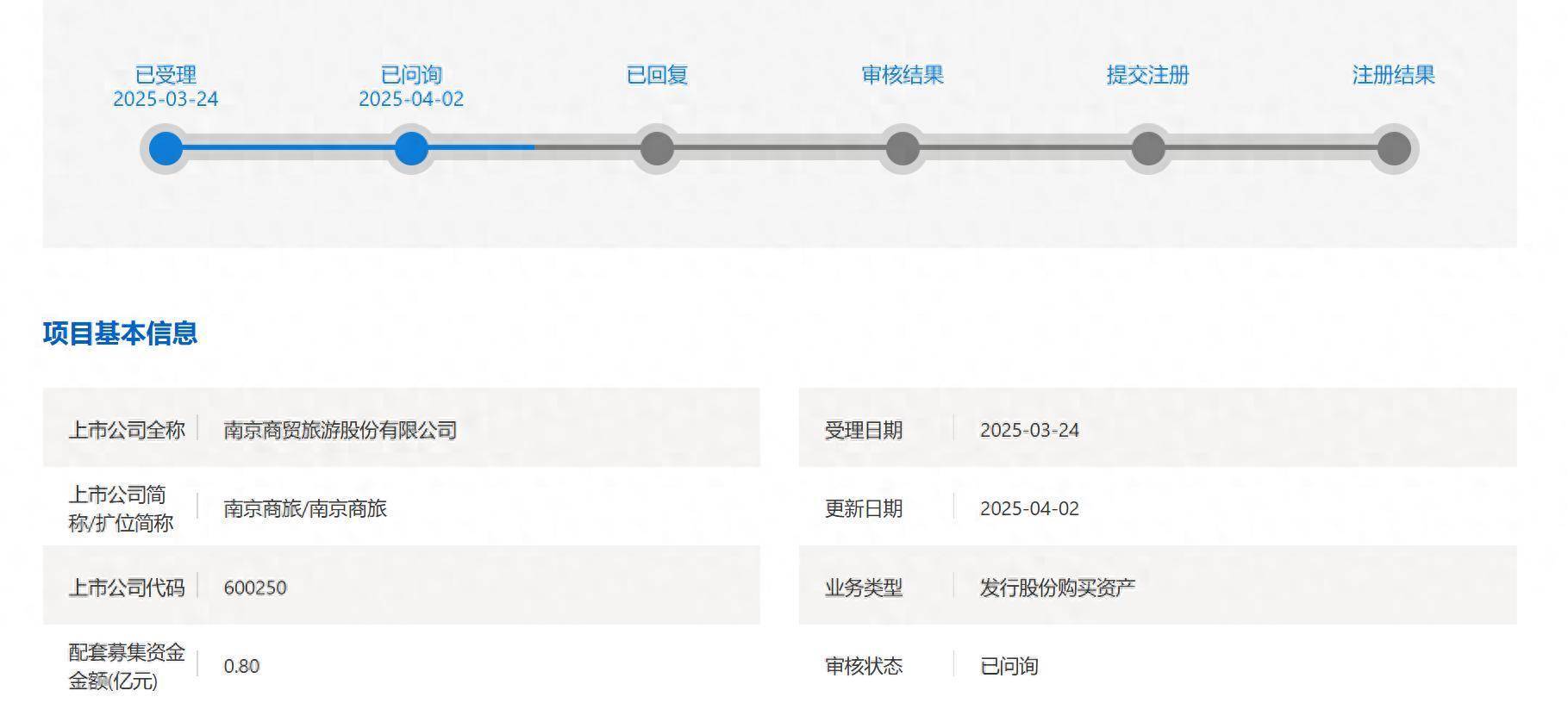Select the gray 审核结果 stage circle

pyautogui.click(x=903, y=148)
